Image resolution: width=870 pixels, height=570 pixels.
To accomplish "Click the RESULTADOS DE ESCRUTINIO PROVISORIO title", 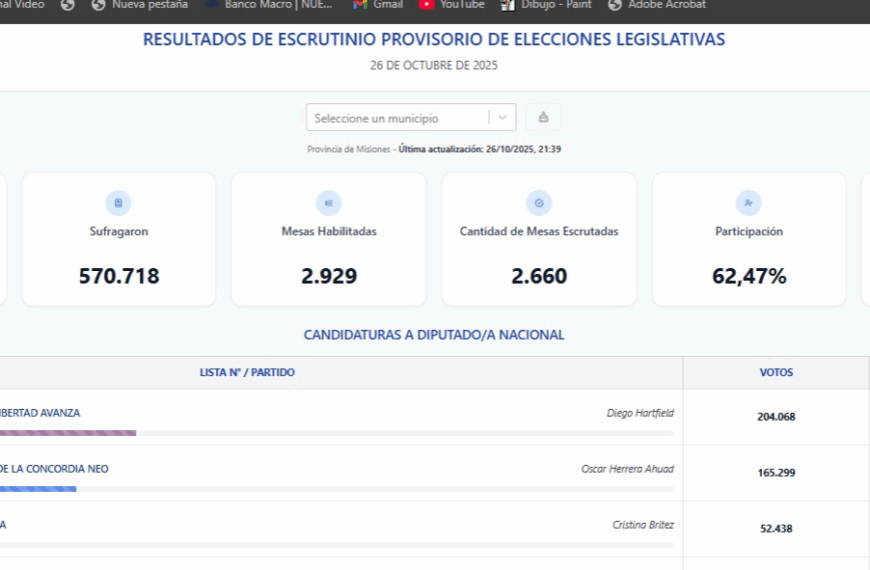I will [434, 39].
